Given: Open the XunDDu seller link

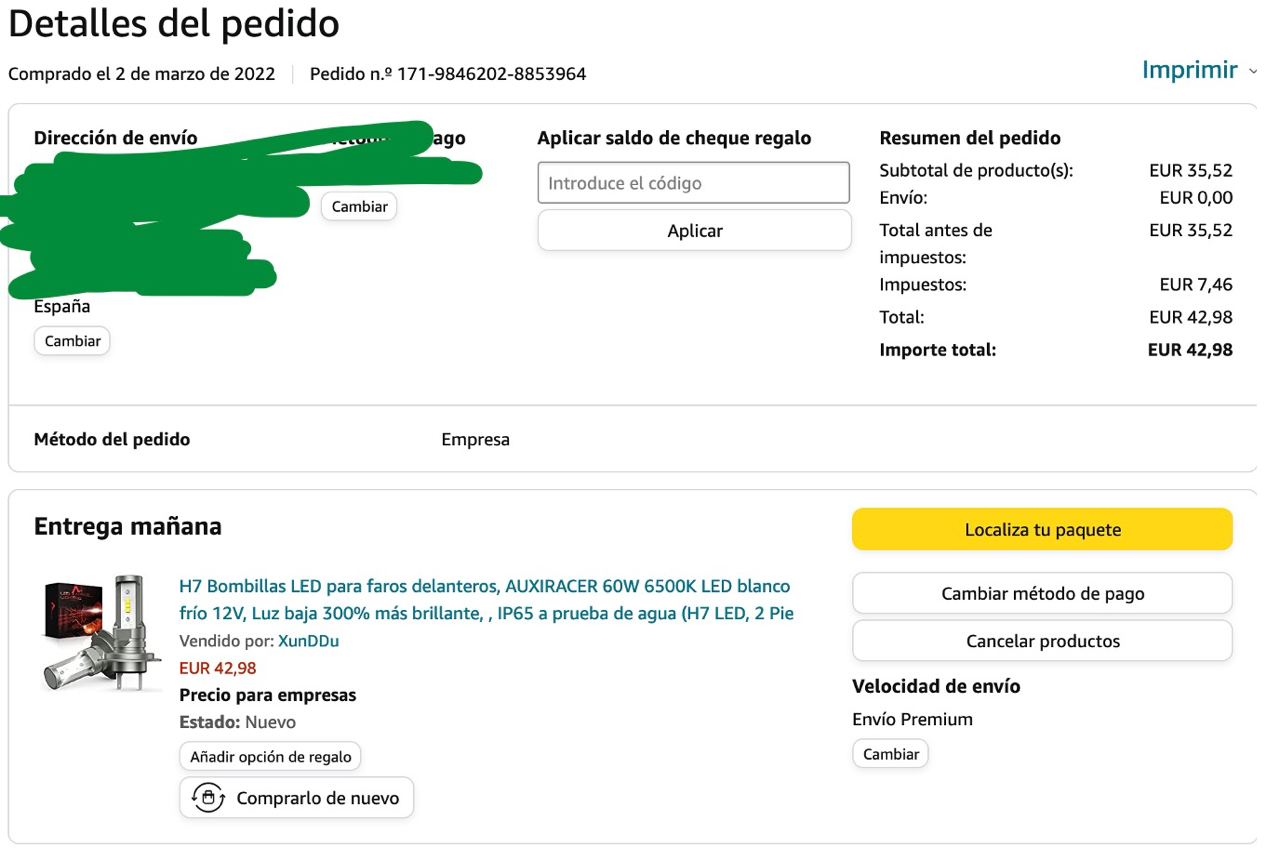Looking at the screenshot, I should point(308,641).
